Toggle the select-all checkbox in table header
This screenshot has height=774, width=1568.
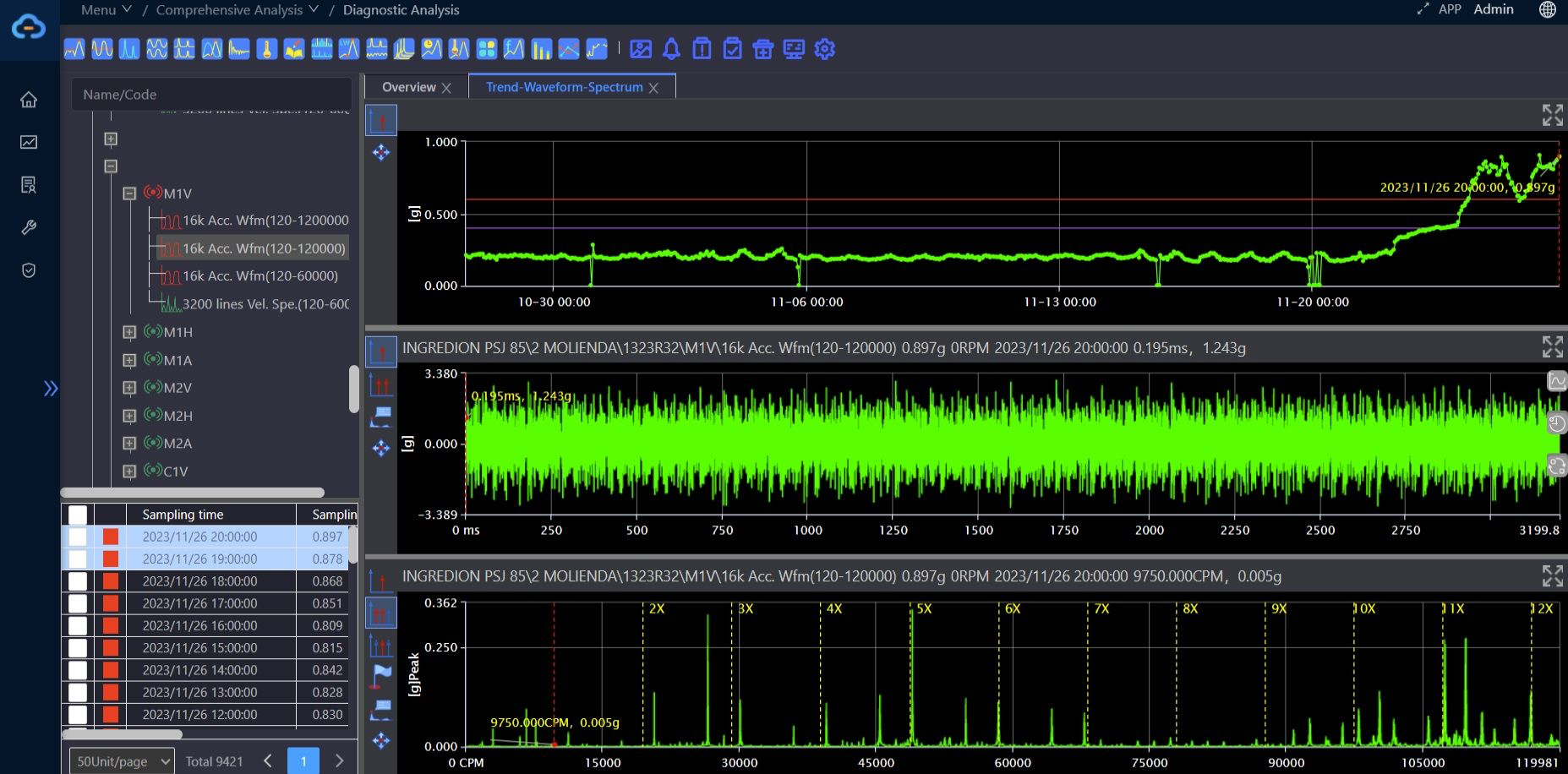tap(78, 515)
